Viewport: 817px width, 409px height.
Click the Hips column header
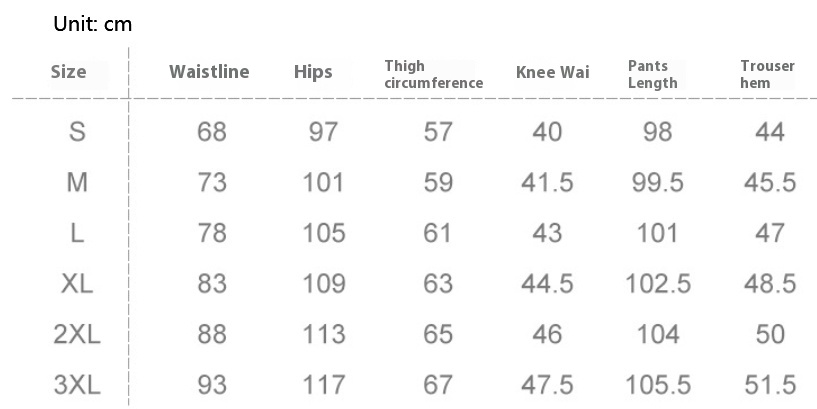point(313,72)
